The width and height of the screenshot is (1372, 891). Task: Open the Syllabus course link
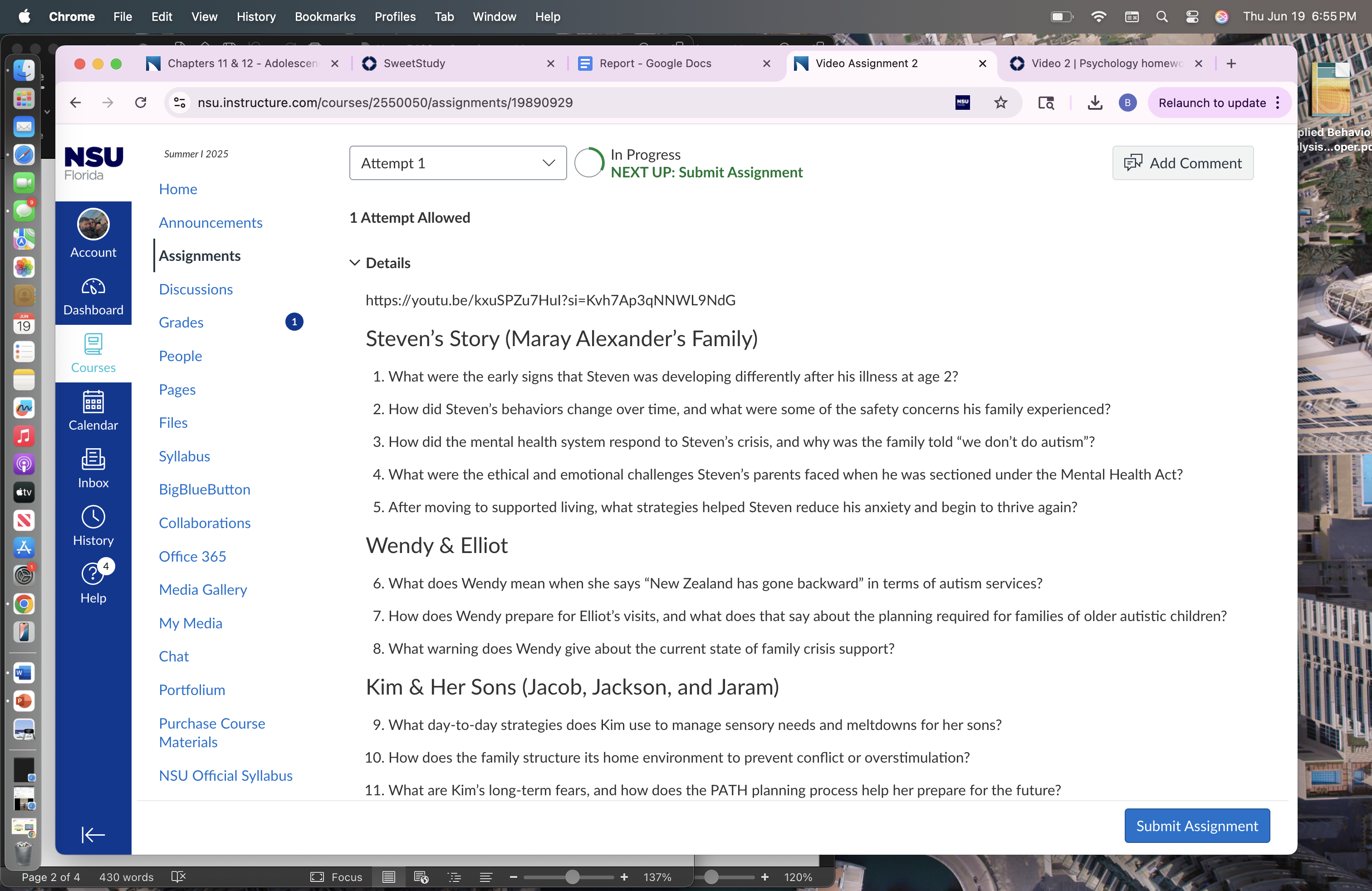(x=185, y=456)
